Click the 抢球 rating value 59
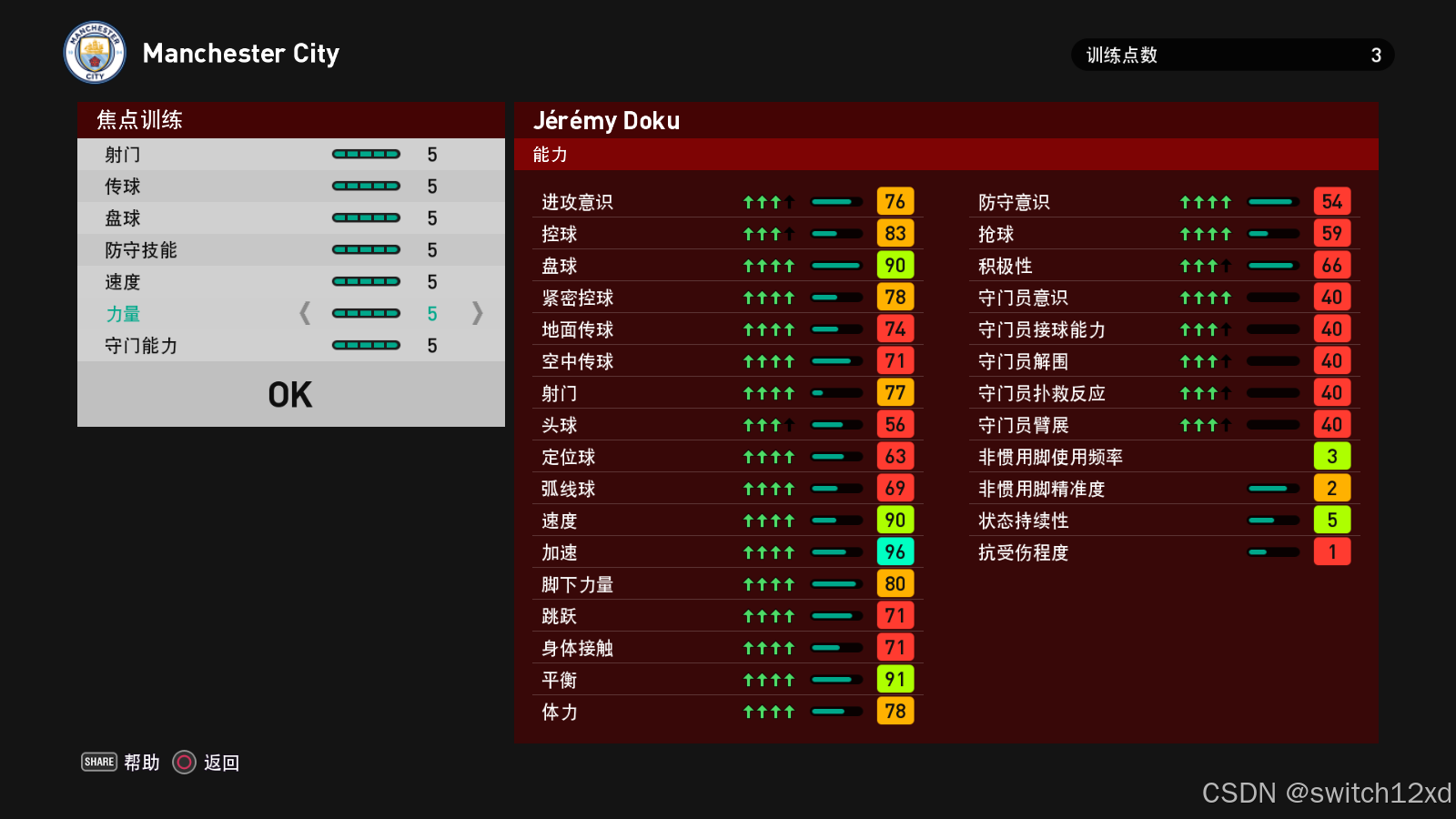The width and height of the screenshot is (1456, 819). [x=1332, y=233]
